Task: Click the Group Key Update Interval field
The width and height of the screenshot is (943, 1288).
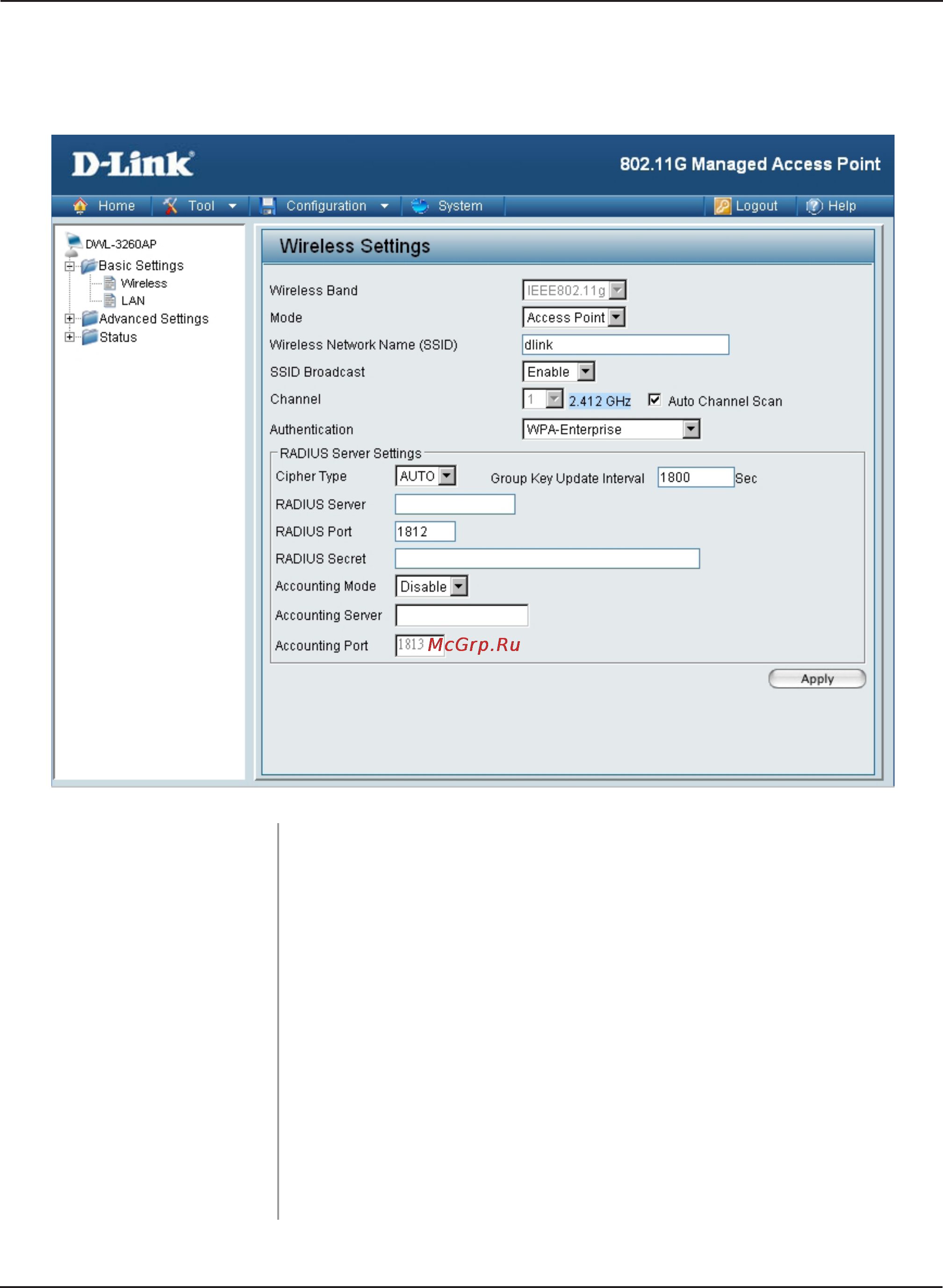Action: pyautogui.click(x=696, y=478)
